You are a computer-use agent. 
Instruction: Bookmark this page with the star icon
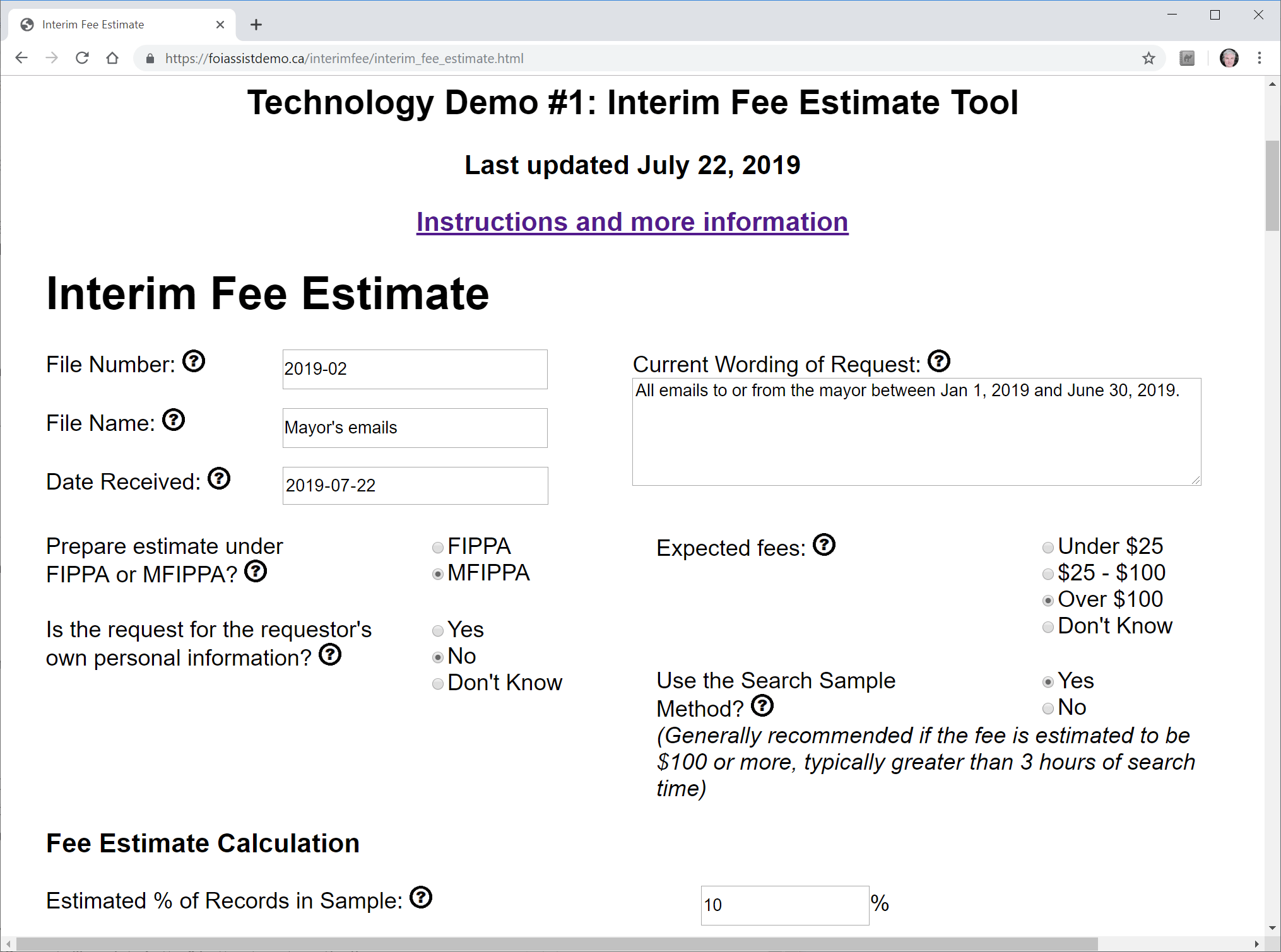click(x=1148, y=59)
